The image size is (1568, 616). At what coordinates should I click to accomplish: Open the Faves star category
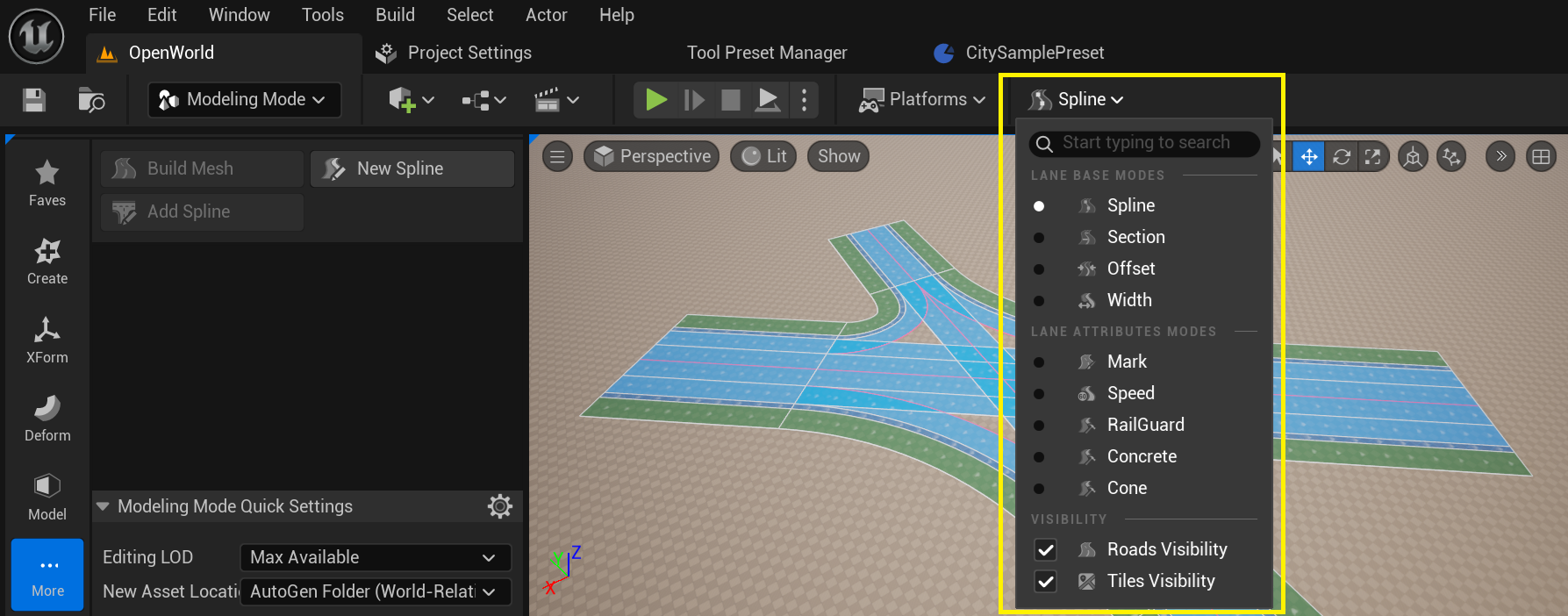click(x=47, y=183)
